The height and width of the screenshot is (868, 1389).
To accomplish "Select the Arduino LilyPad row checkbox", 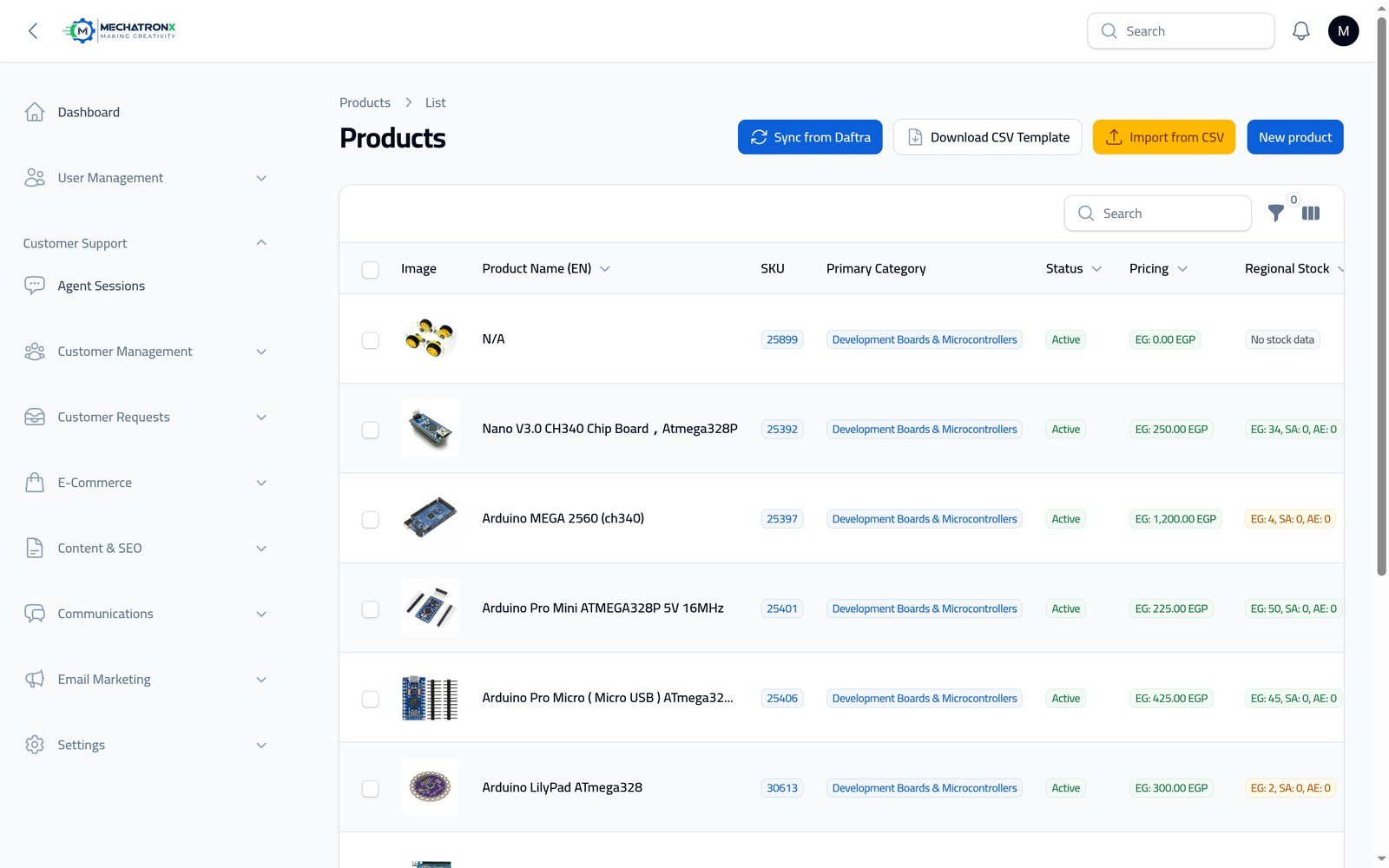I will pyautogui.click(x=371, y=789).
